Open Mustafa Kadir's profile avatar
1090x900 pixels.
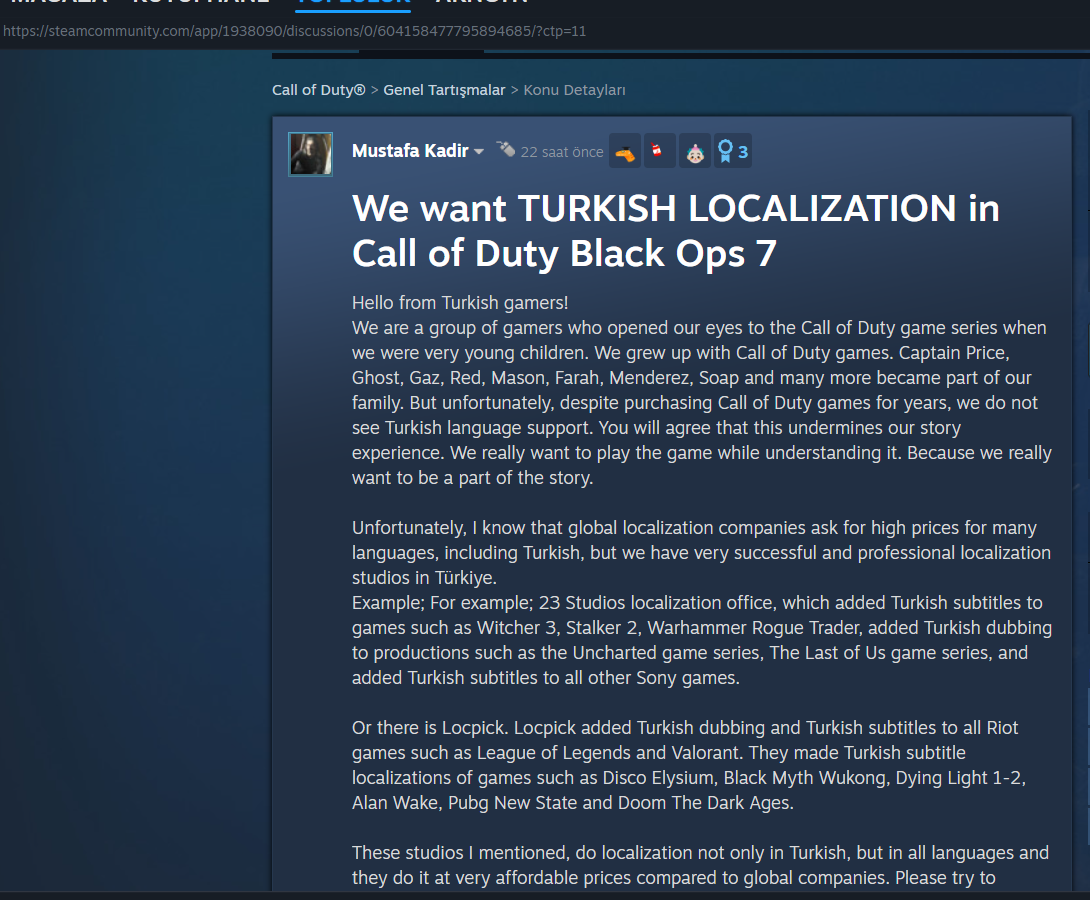coord(310,154)
